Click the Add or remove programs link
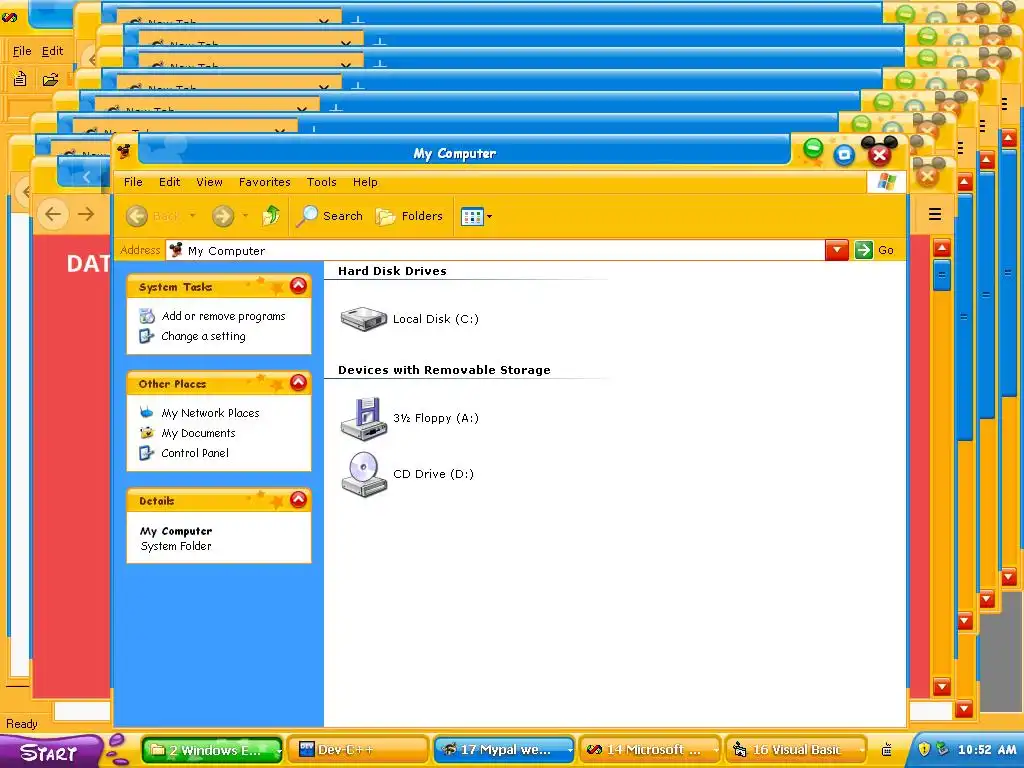1024x768 pixels. [223, 316]
